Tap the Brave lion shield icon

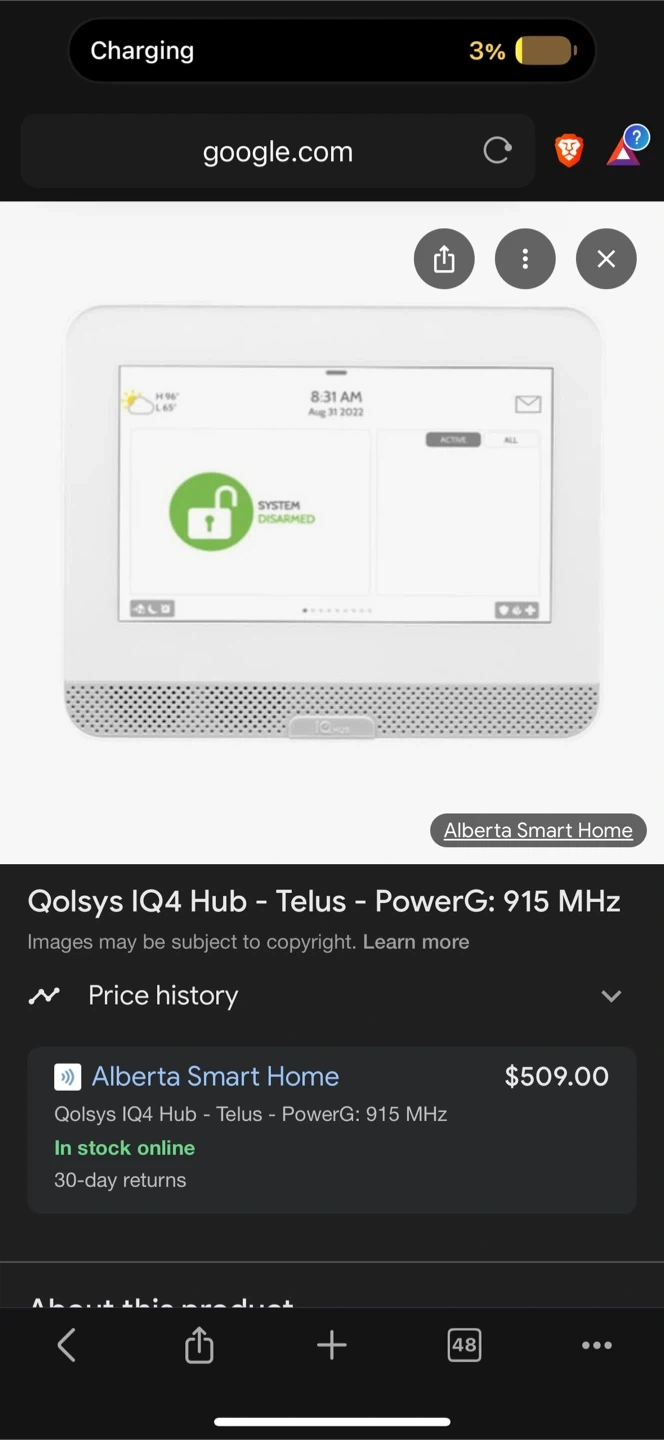[x=569, y=151]
